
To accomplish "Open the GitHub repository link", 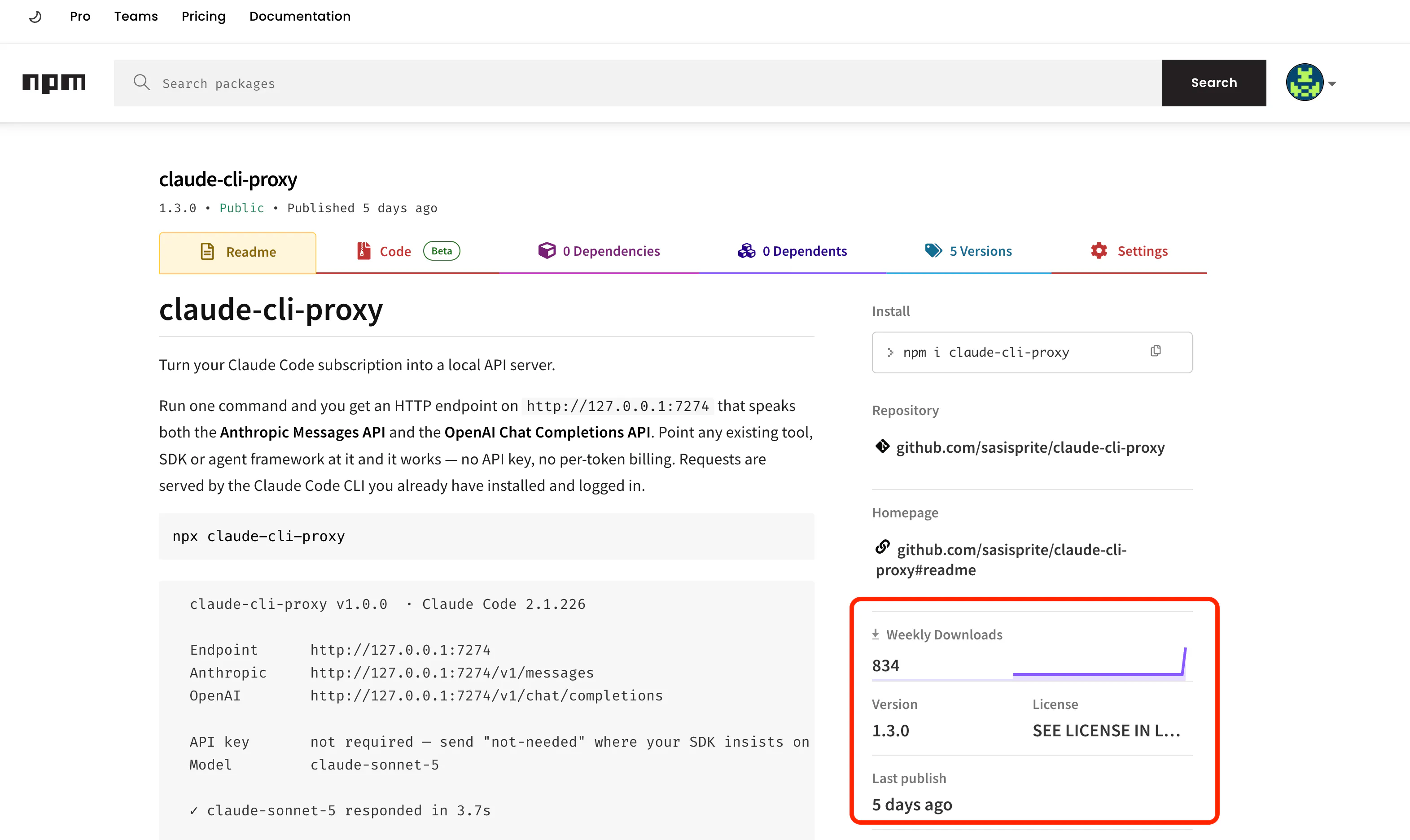I will pos(1030,448).
